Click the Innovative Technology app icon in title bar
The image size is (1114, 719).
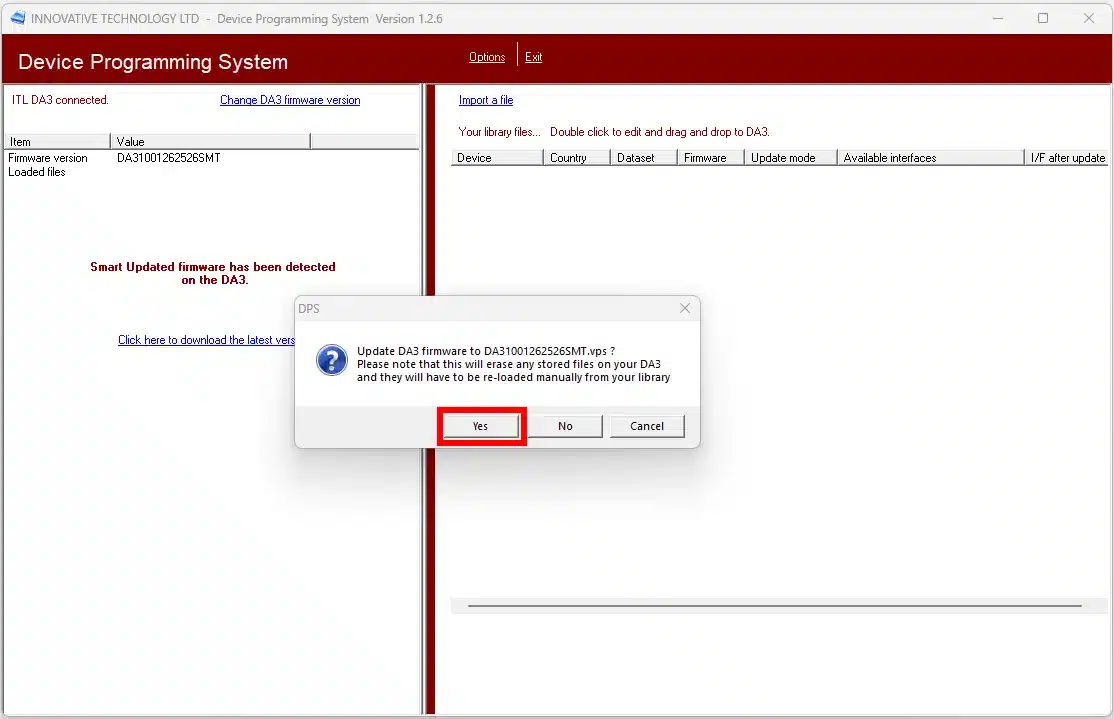click(x=17, y=18)
